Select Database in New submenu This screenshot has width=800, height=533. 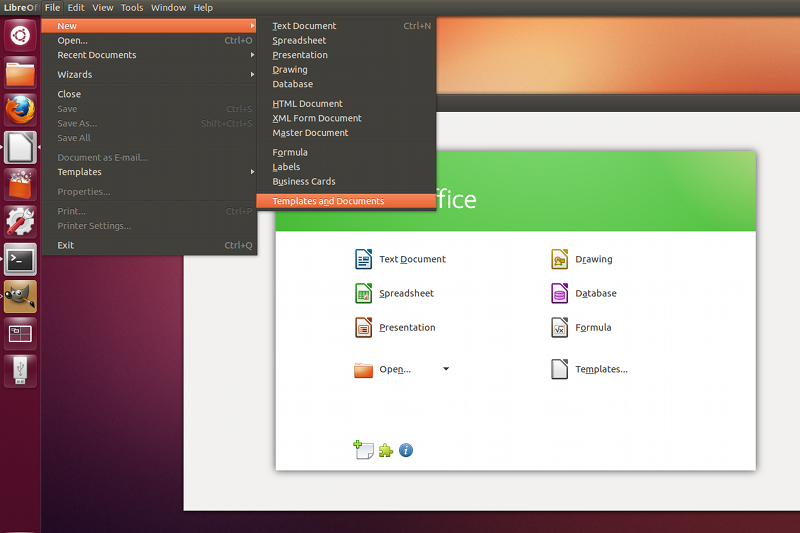coord(346,84)
